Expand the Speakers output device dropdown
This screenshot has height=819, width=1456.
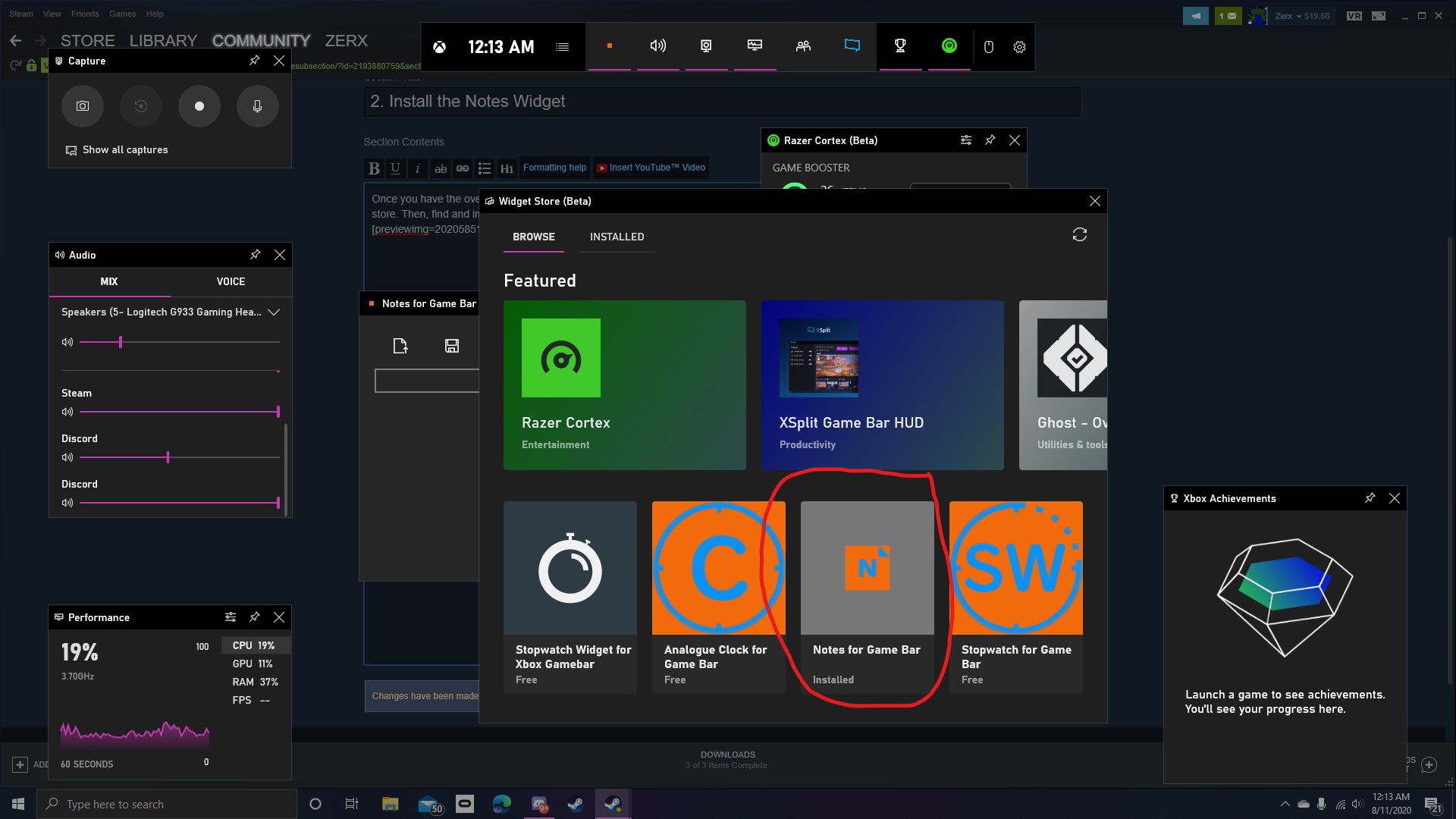click(274, 312)
